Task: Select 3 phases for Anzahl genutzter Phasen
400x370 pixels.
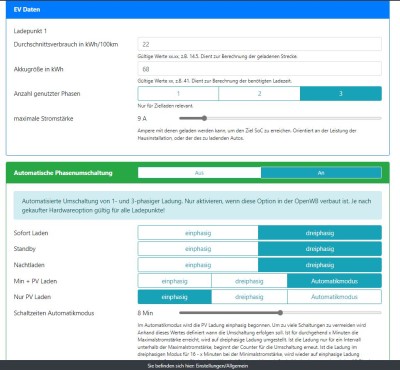Action: pos(341,94)
